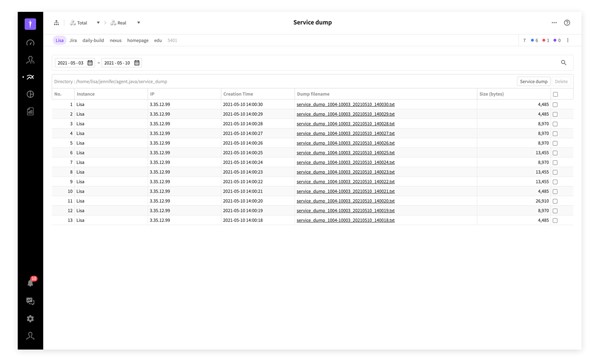Viewport: 600px width, 361px height.
Task: Open the help question mark icon
Action: (567, 23)
